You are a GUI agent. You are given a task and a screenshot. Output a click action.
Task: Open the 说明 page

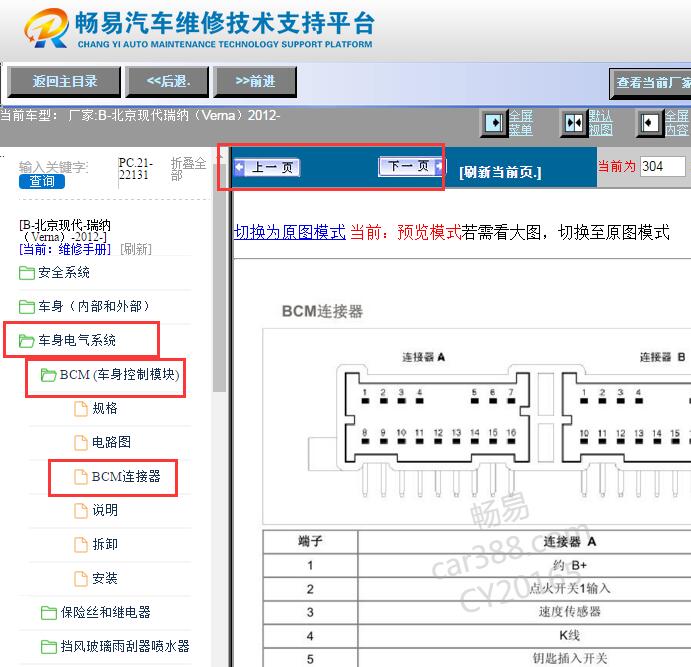point(105,511)
